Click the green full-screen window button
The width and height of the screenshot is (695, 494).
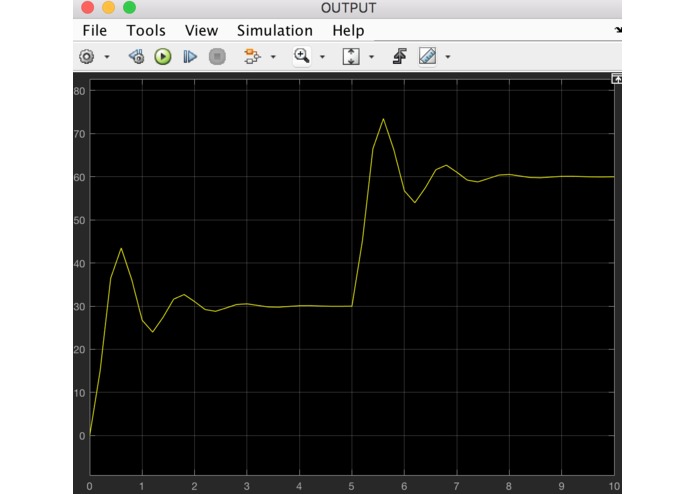(x=129, y=8)
